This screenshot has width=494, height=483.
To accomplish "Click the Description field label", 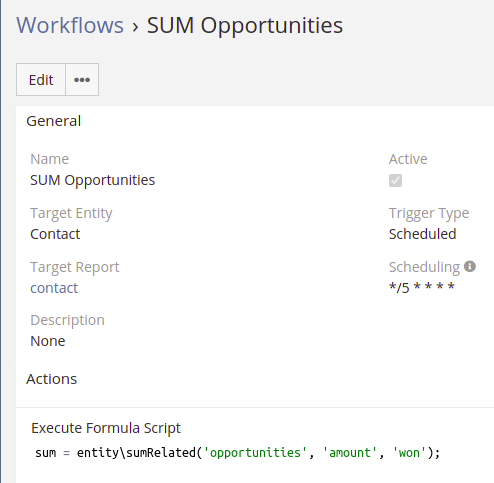I will [x=67, y=320].
